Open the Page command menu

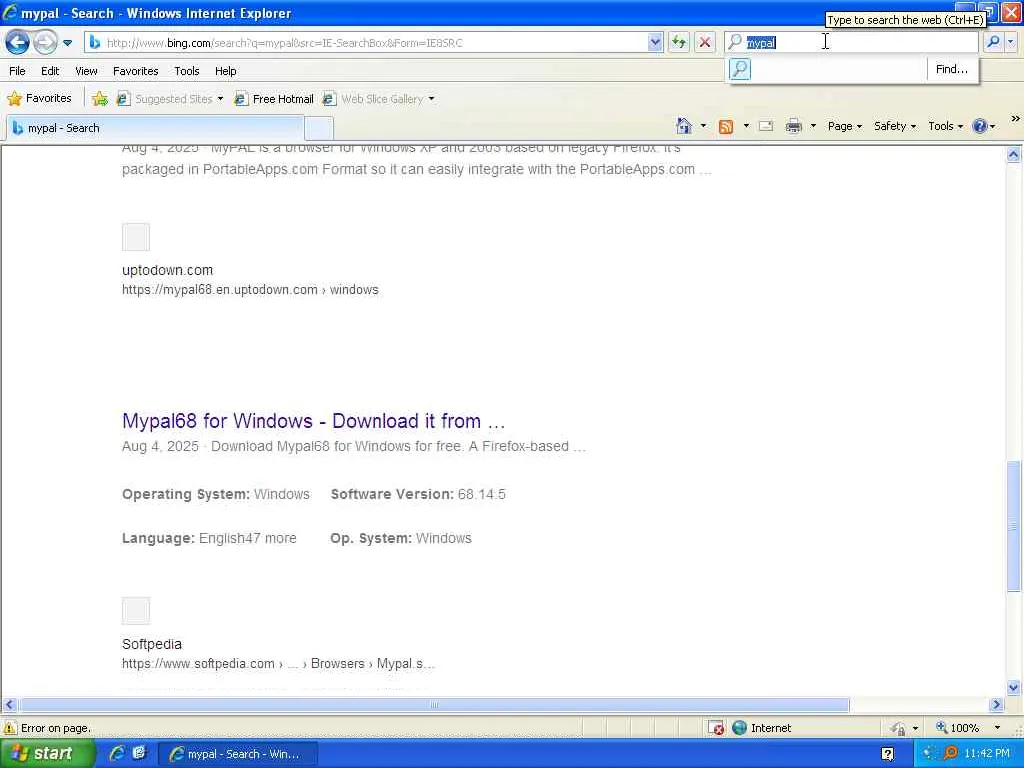[x=844, y=126]
